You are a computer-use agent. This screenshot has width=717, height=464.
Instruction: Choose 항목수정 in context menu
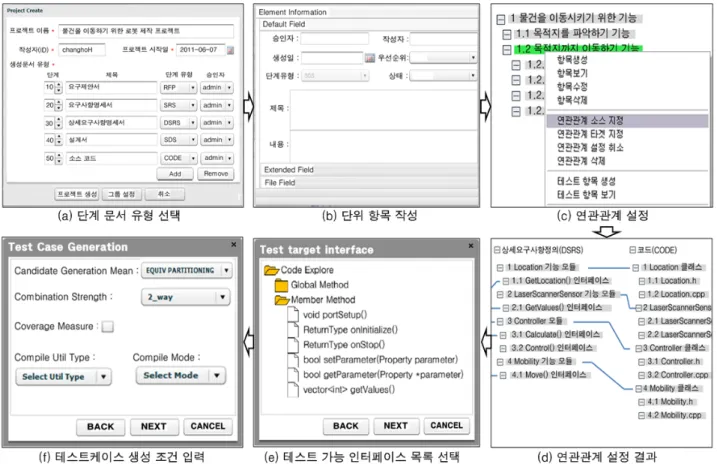[572, 87]
